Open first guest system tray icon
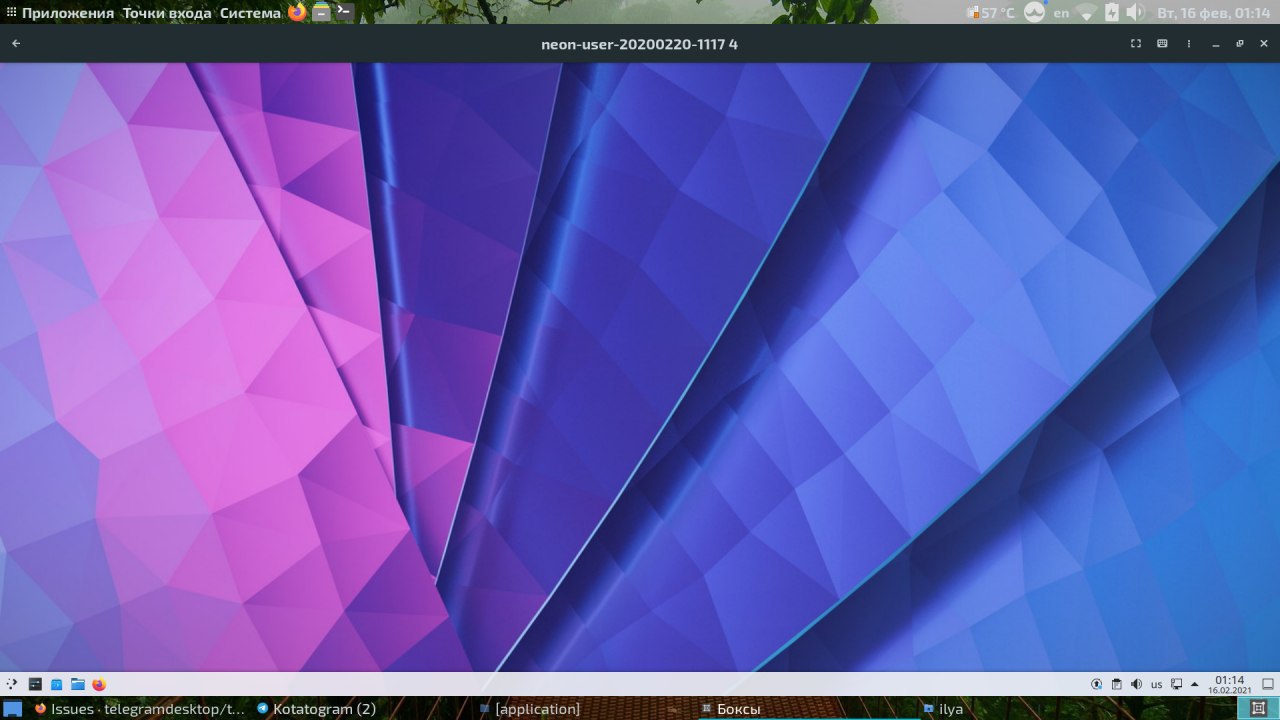Screen dimensions: 1280x720 (x=1097, y=684)
